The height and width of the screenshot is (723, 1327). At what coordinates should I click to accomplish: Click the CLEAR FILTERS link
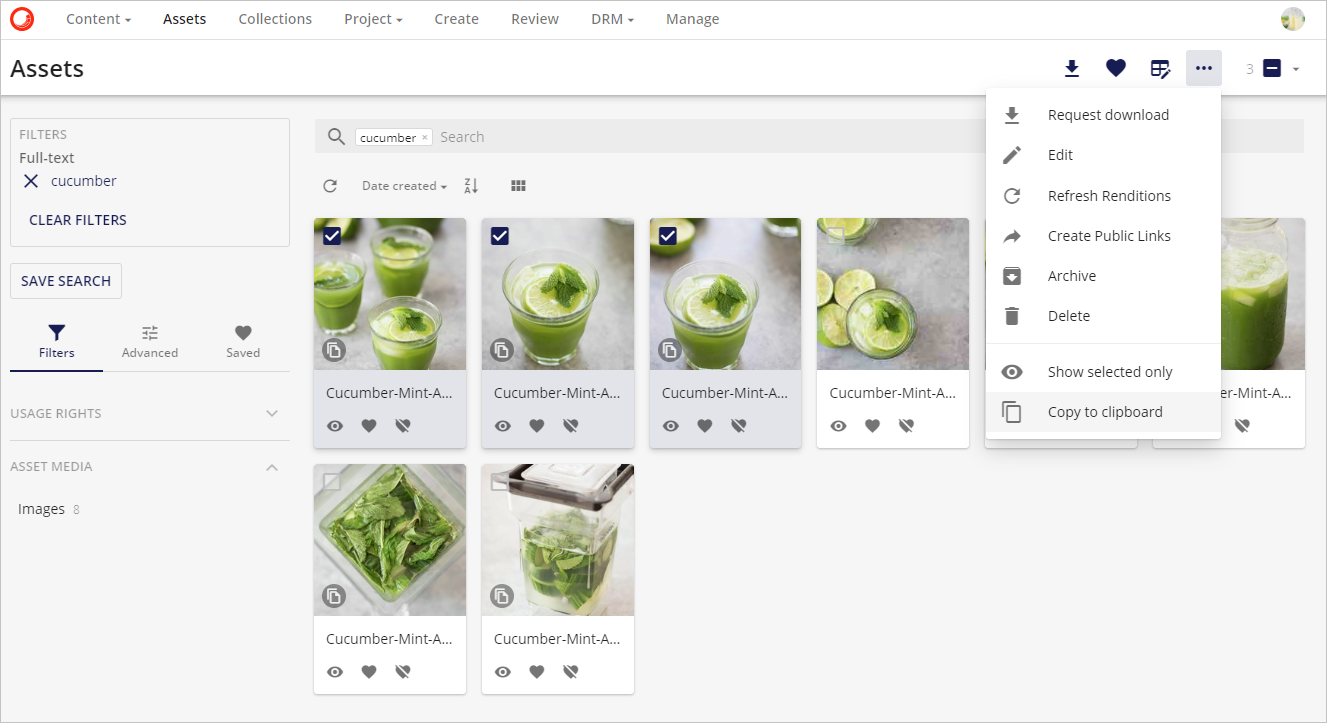78,220
